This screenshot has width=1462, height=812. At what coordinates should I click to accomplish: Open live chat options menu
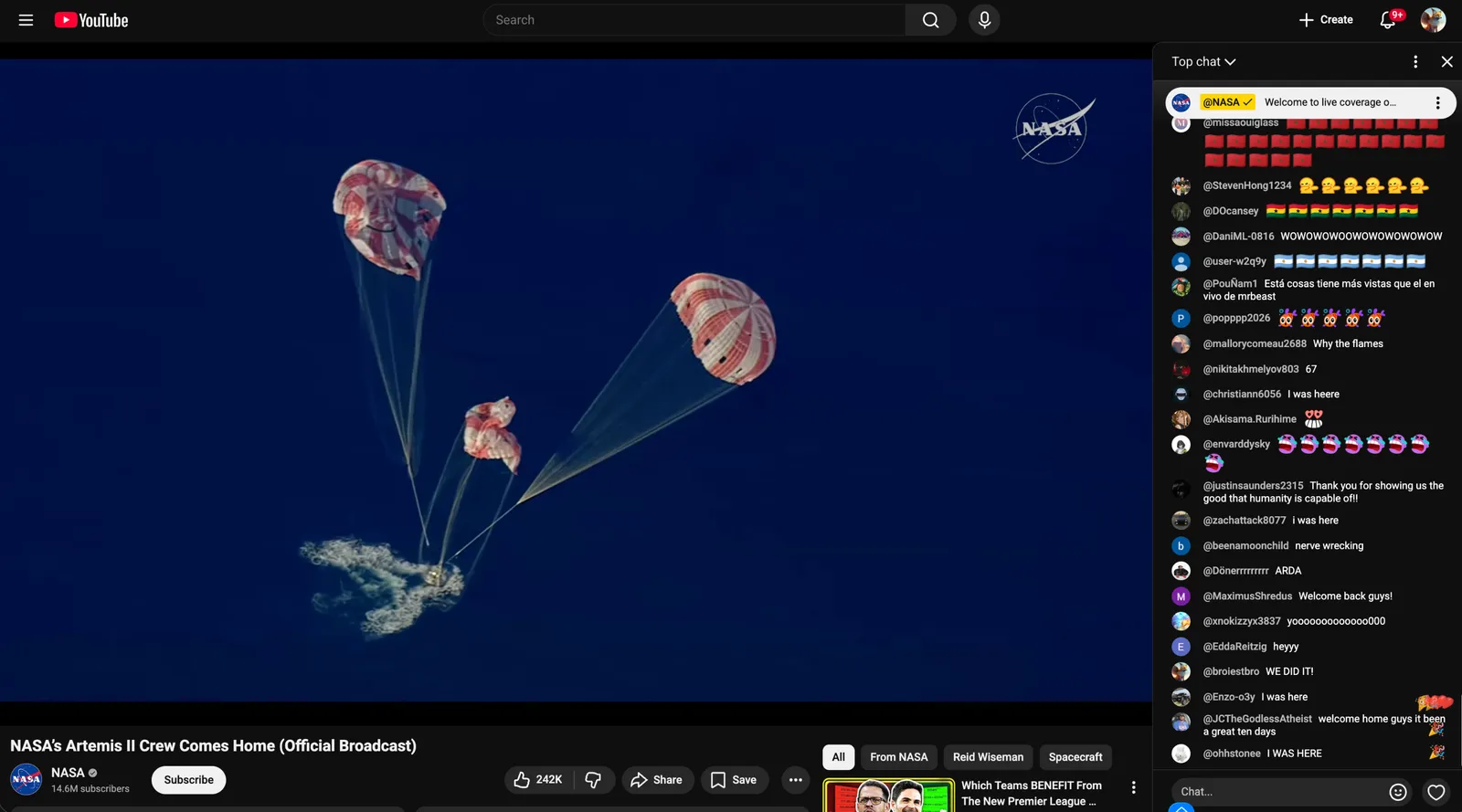point(1415,61)
